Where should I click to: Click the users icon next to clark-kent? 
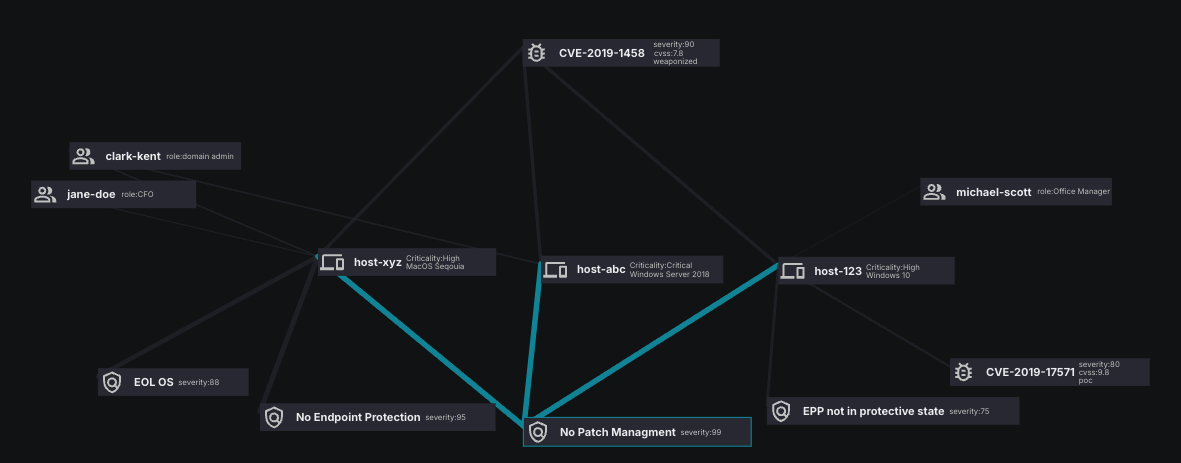[83, 156]
